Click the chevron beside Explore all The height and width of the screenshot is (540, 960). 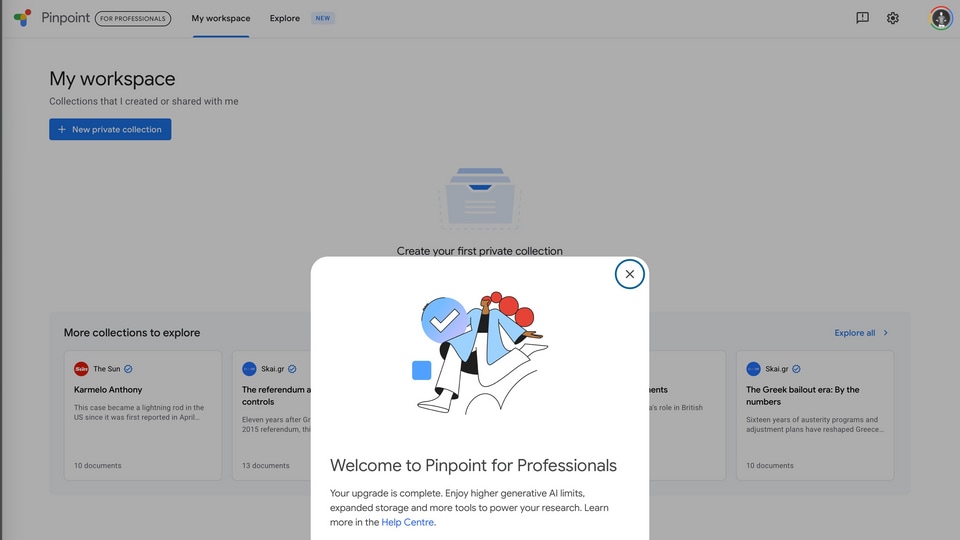(x=885, y=332)
